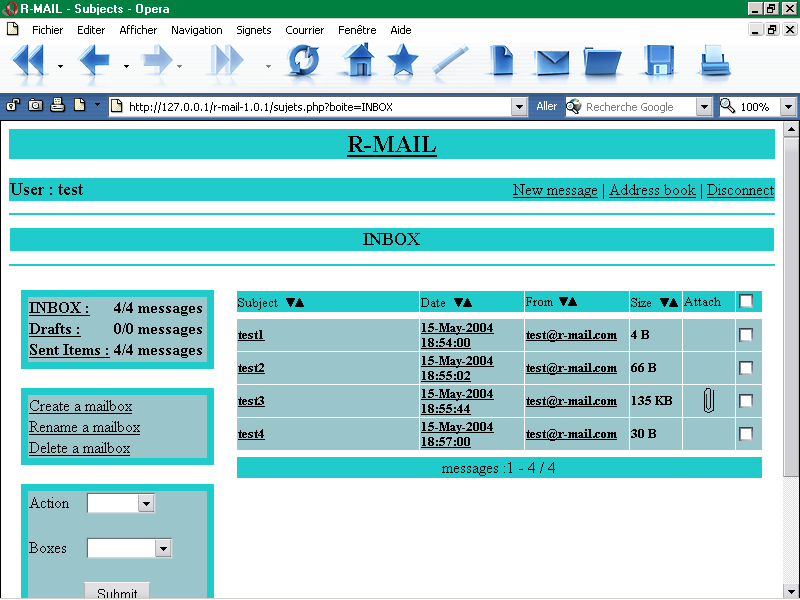
Task: Click the Print toolbar icon
Action: click(x=715, y=62)
